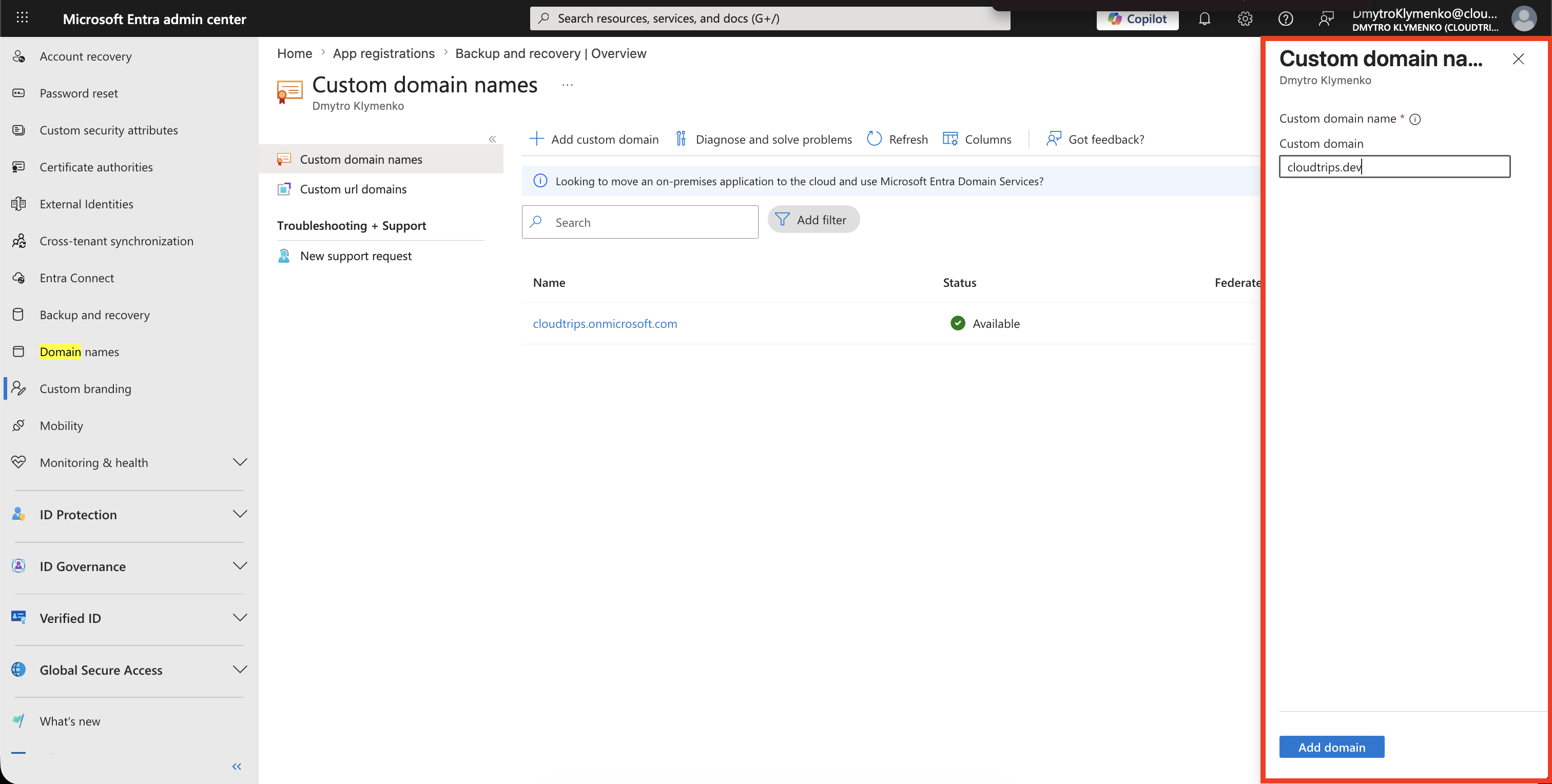
Task: Click the Entra Domain Services info banner
Action: pyautogui.click(x=890, y=181)
